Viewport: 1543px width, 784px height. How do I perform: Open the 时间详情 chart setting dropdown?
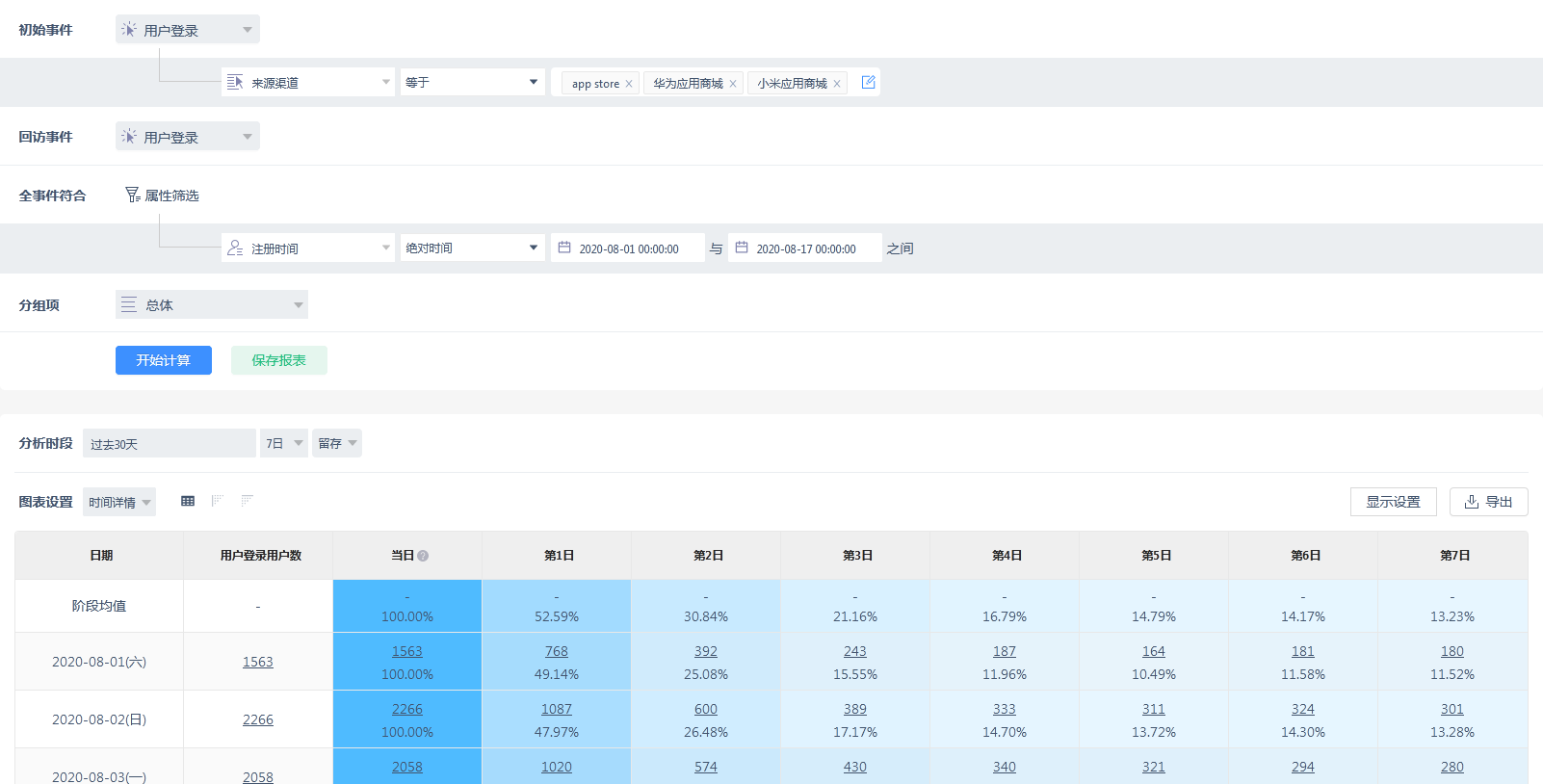coord(119,502)
